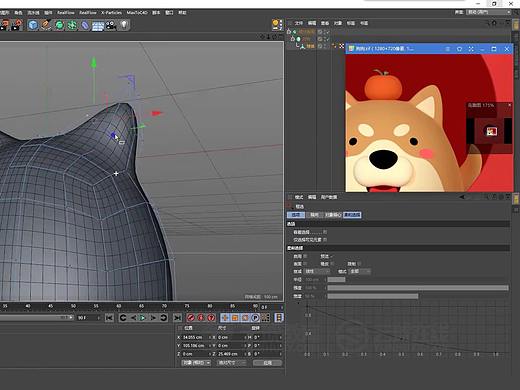Expand the second object tree row
The image size is (520, 390).
[293, 39]
